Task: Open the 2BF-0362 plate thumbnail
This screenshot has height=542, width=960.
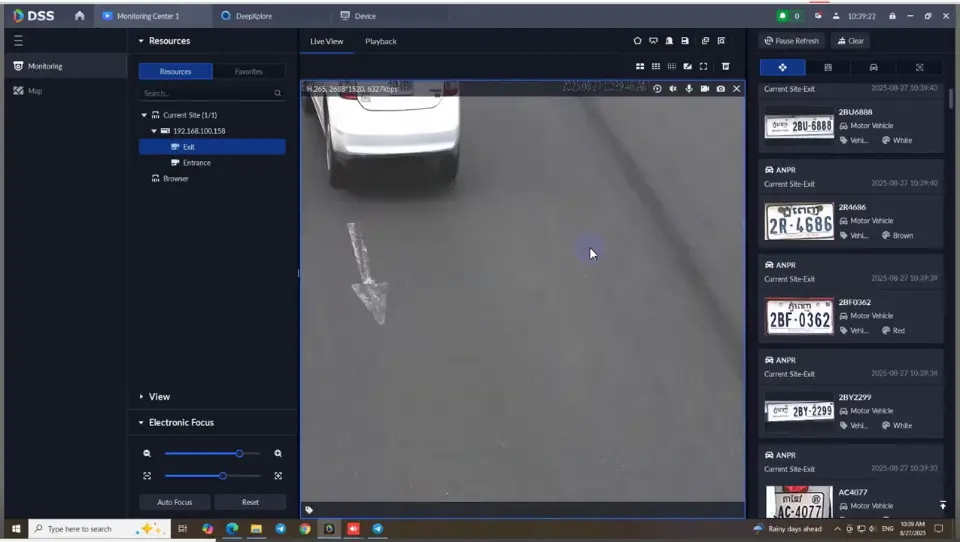Action: pos(800,317)
